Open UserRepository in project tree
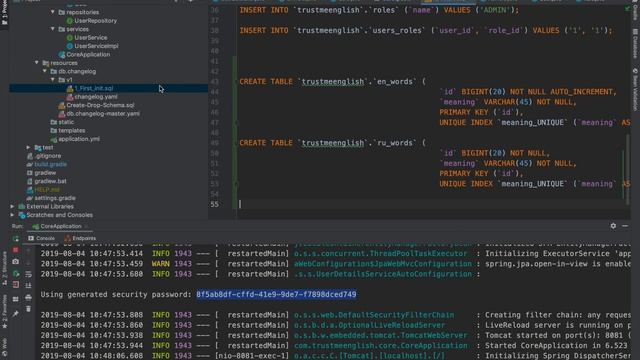 click(x=92, y=20)
